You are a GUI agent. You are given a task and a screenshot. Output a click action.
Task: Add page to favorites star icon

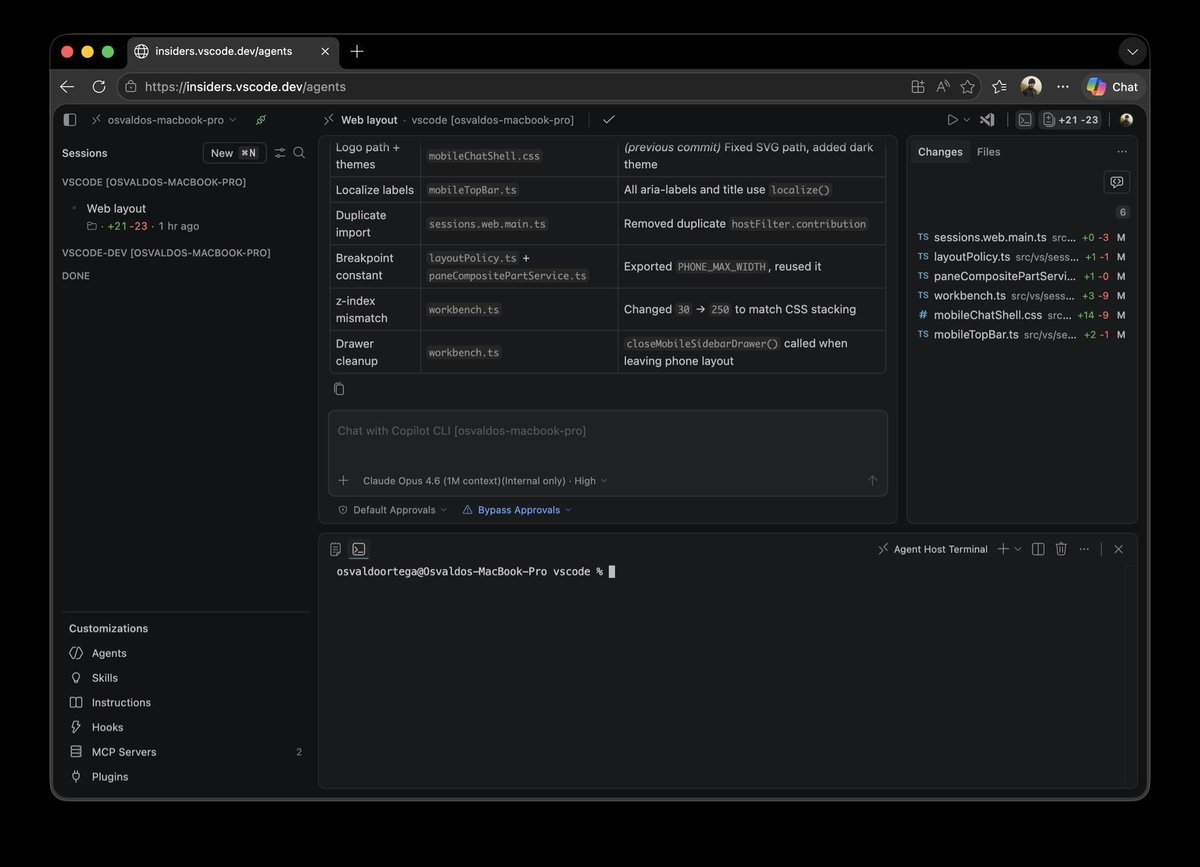click(967, 87)
